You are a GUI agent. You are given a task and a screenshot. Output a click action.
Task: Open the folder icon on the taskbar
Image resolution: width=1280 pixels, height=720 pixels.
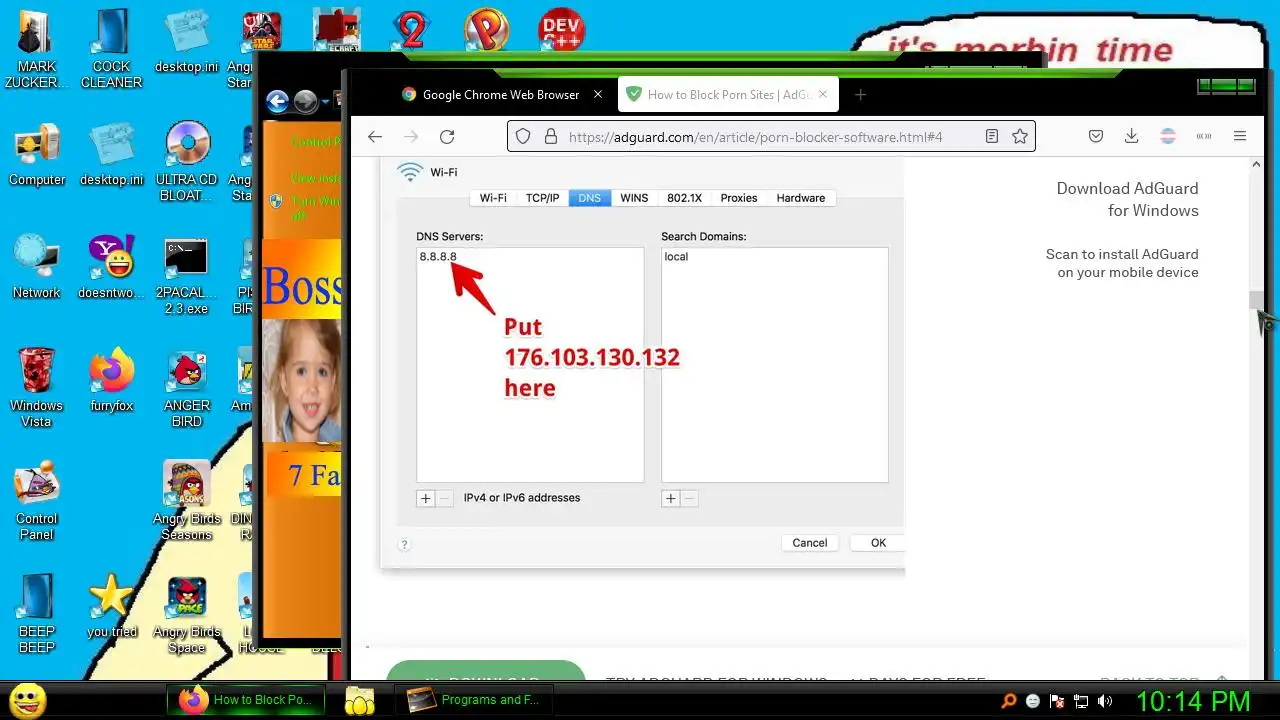(360, 700)
